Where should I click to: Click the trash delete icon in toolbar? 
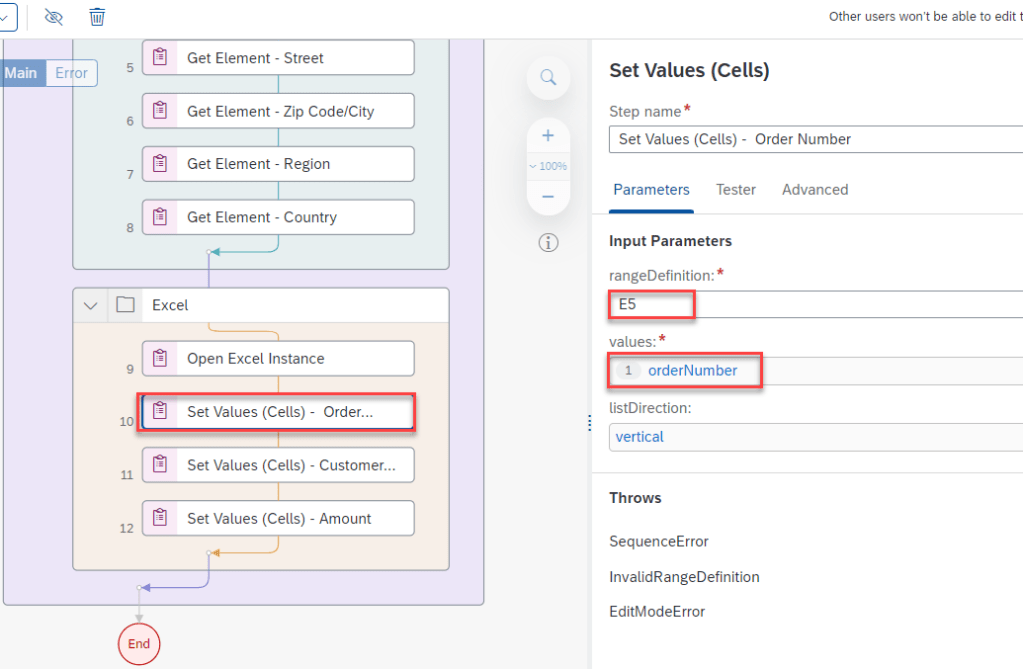97,17
